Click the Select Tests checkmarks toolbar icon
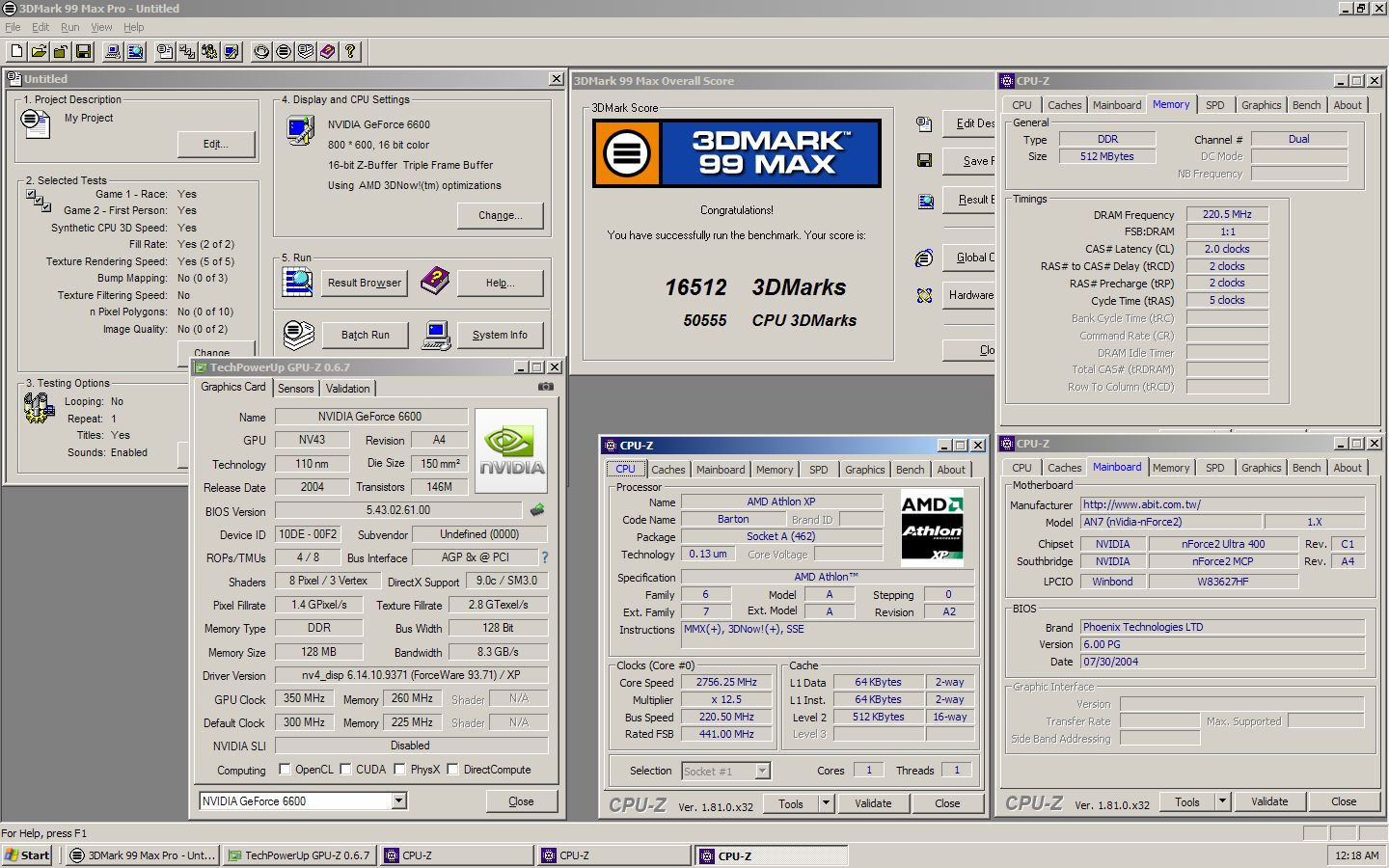Image resolution: width=1389 pixels, height=868 pixels. click(187, 52)
